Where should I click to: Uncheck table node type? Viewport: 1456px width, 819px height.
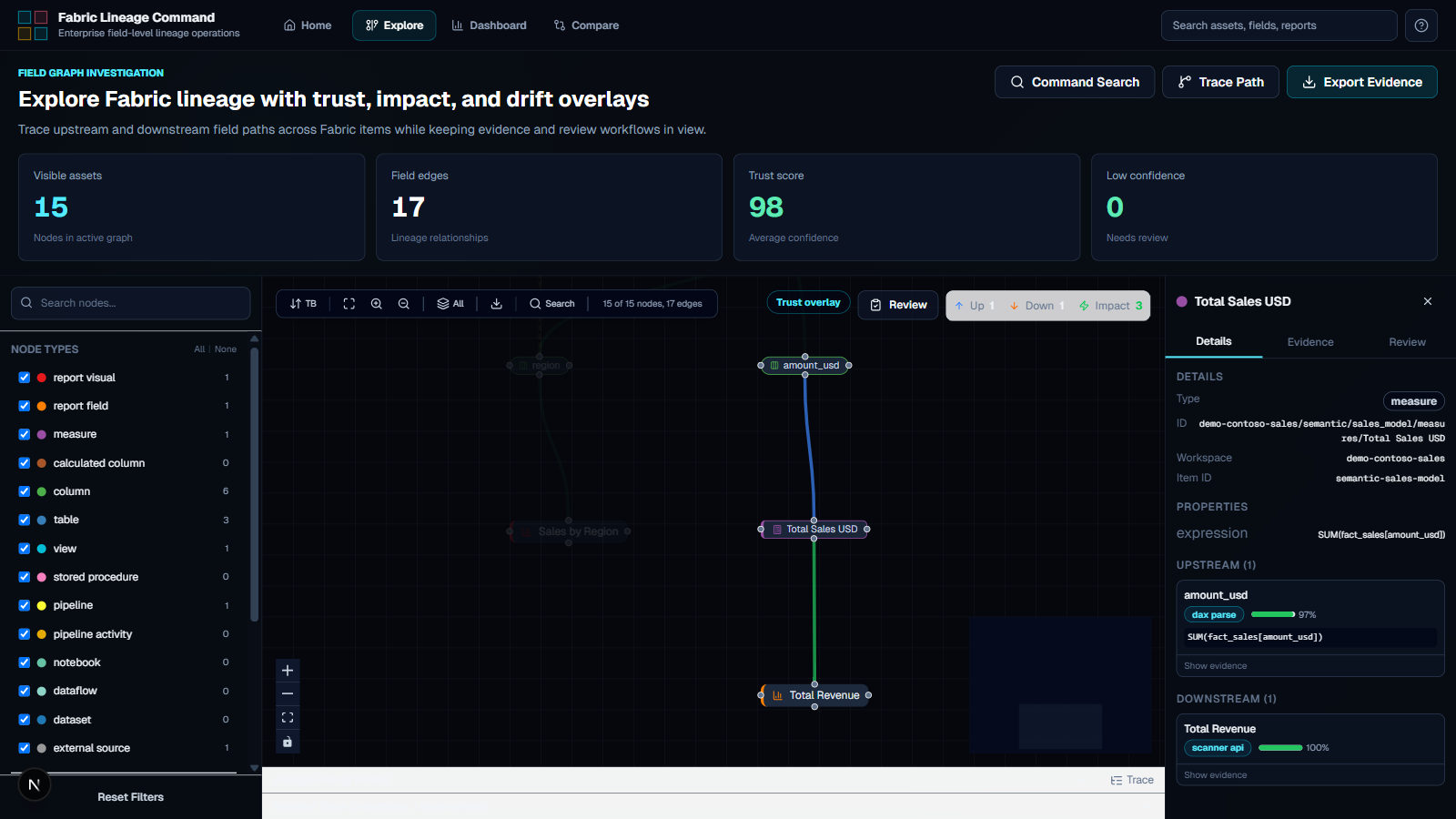pos(25,520)
